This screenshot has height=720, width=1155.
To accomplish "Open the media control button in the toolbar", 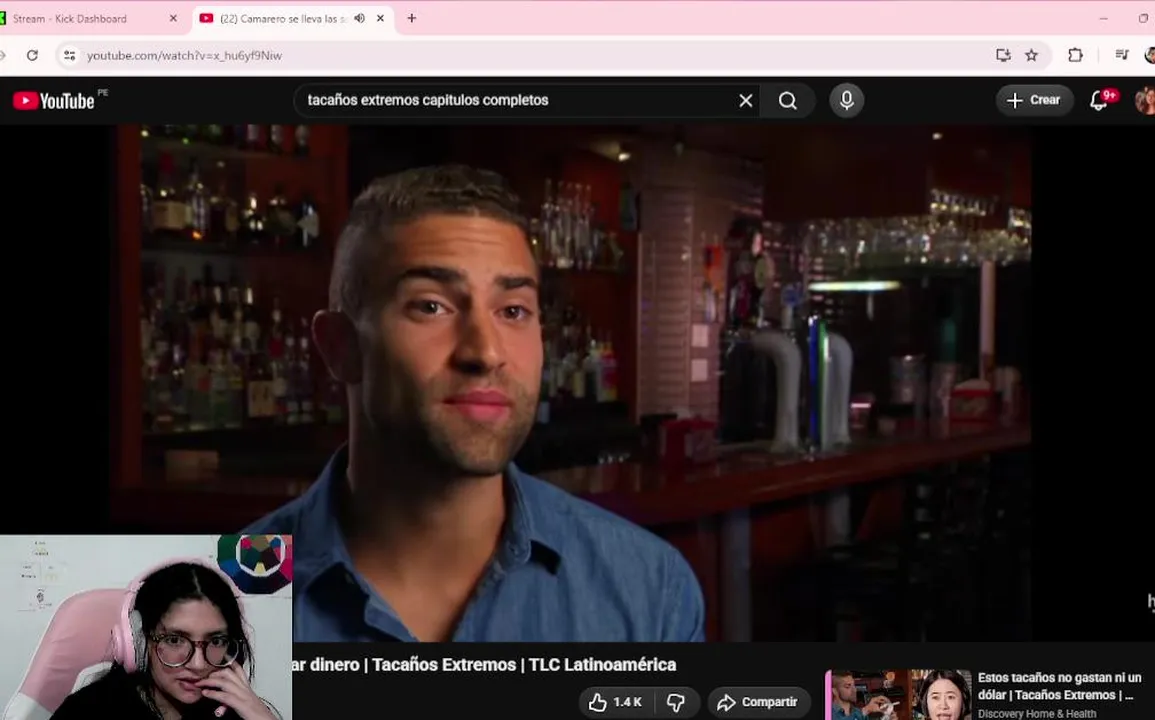I will [1122, 55].
